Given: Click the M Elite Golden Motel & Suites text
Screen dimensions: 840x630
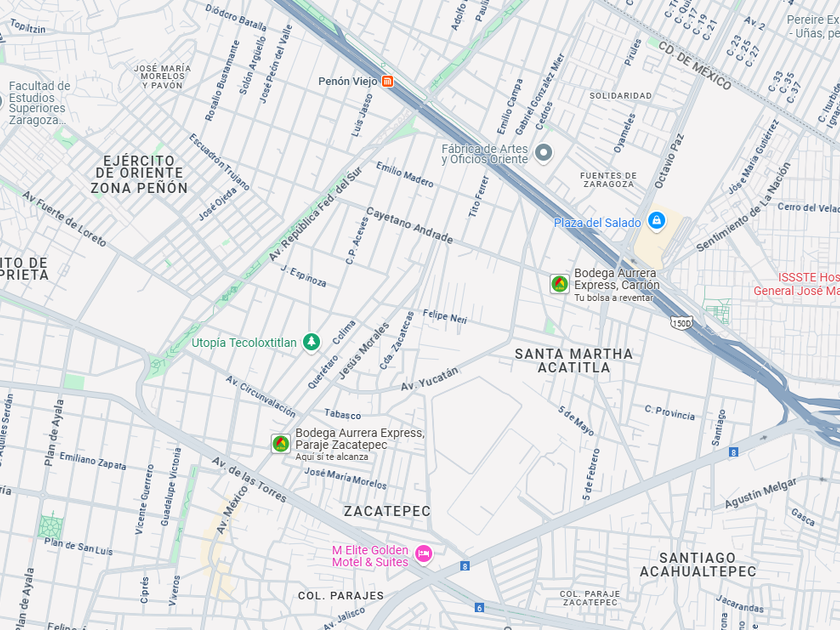Looking at the screenshot, I should tap(370, 556).
